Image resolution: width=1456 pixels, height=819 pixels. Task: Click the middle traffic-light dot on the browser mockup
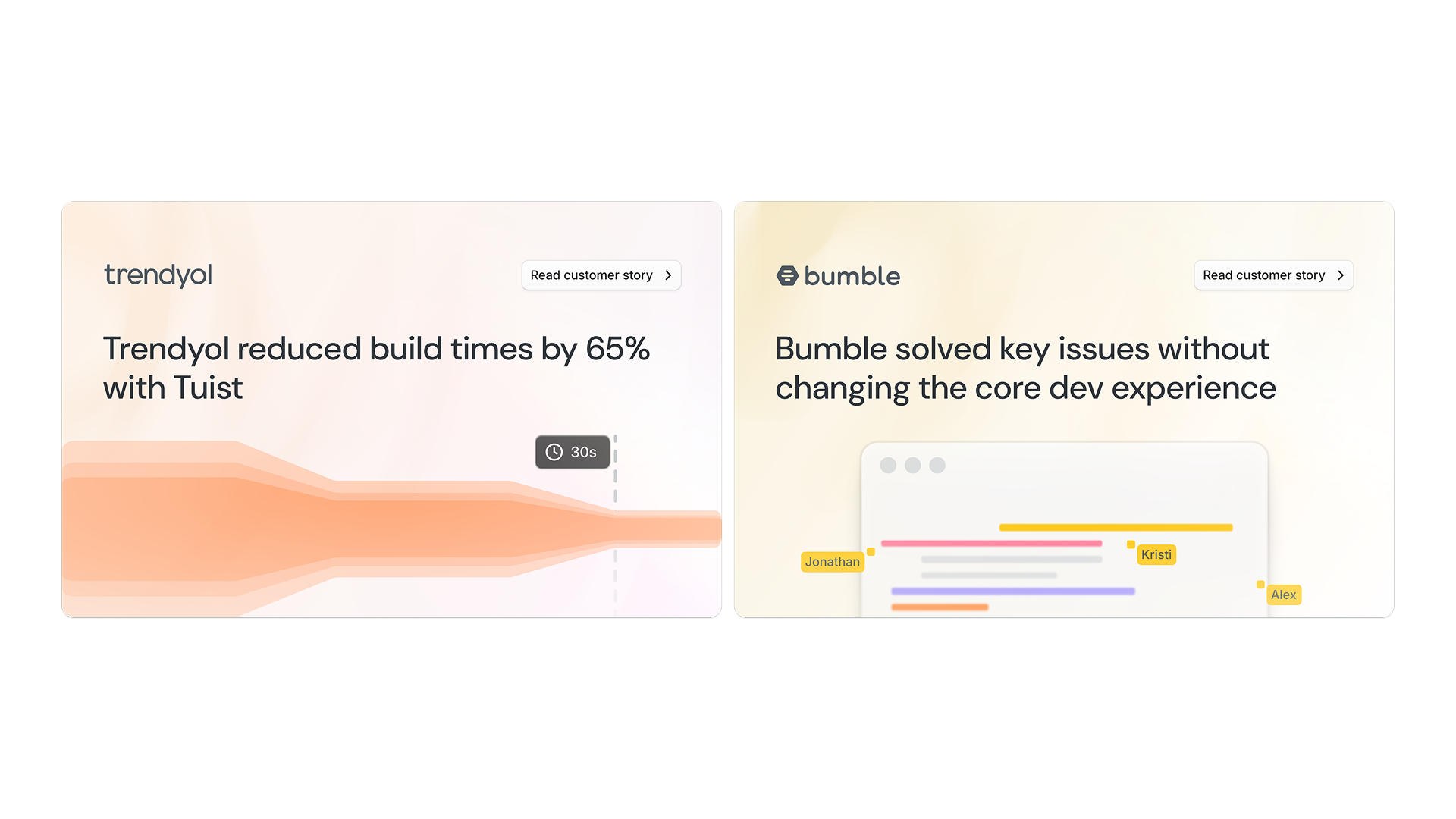912,465
